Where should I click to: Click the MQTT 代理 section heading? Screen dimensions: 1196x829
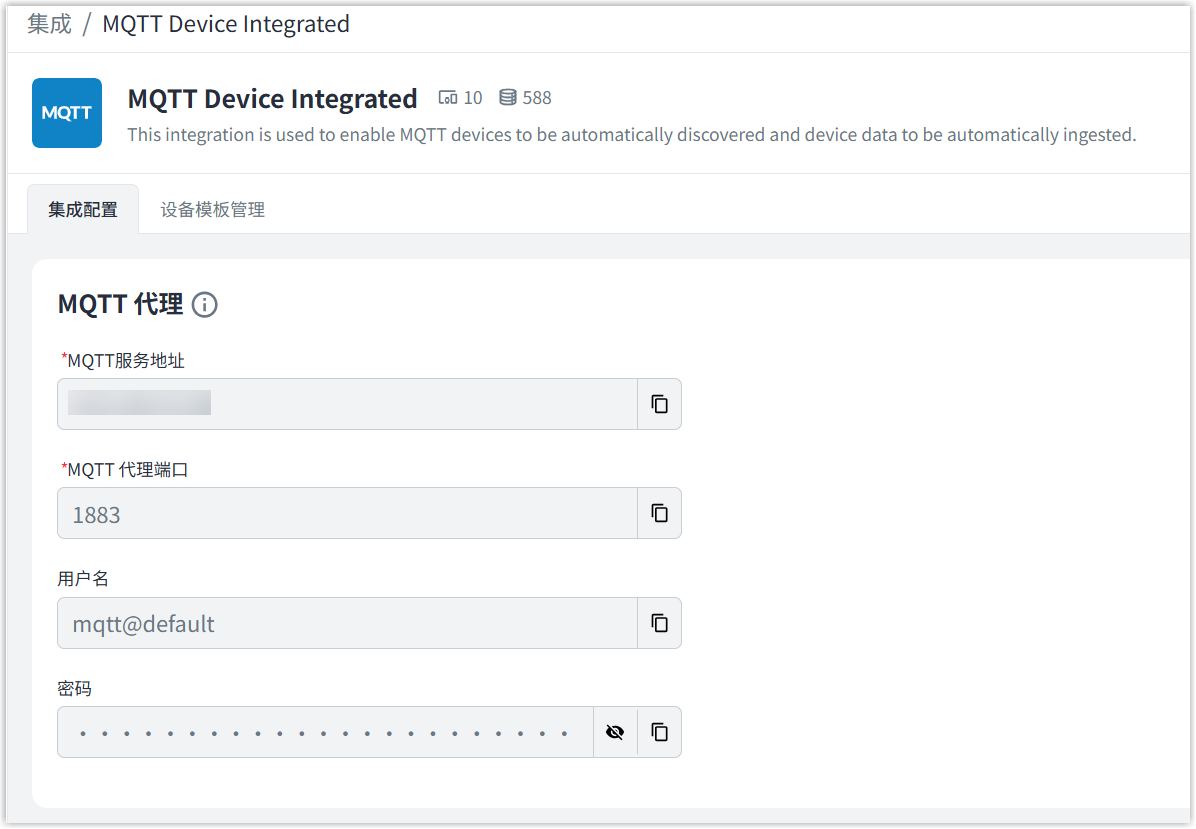[120, 305]
